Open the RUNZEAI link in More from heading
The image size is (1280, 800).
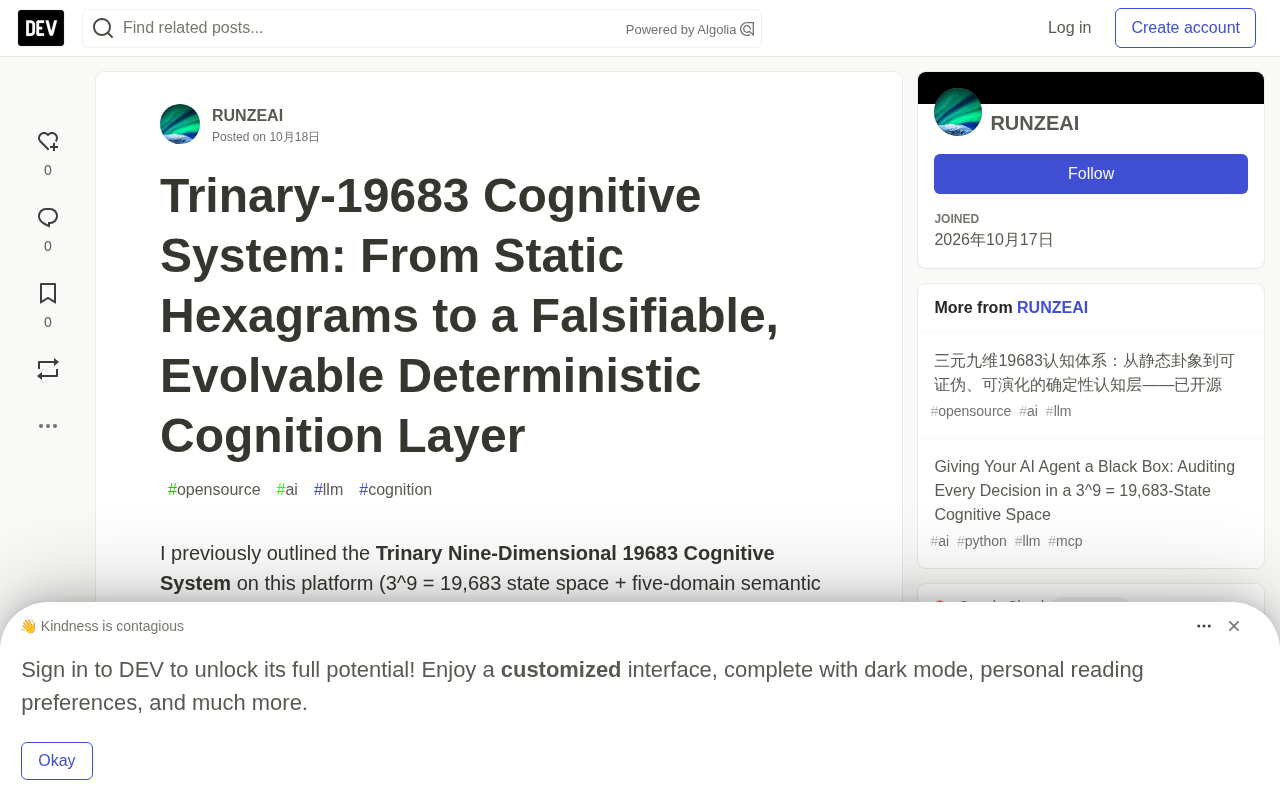(x=1052, y=308)
